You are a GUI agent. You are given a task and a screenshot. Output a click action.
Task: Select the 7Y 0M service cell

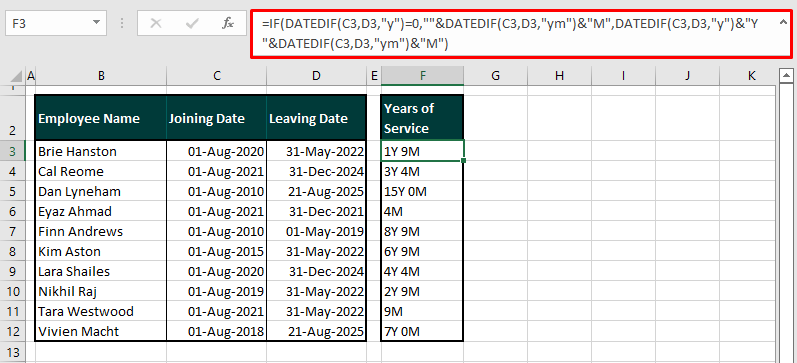click(422, 332)
